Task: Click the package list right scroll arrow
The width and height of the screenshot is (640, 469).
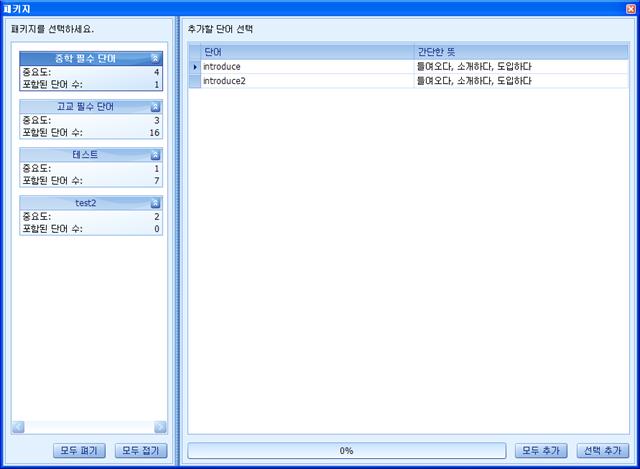Action: (x=160, y=427)
